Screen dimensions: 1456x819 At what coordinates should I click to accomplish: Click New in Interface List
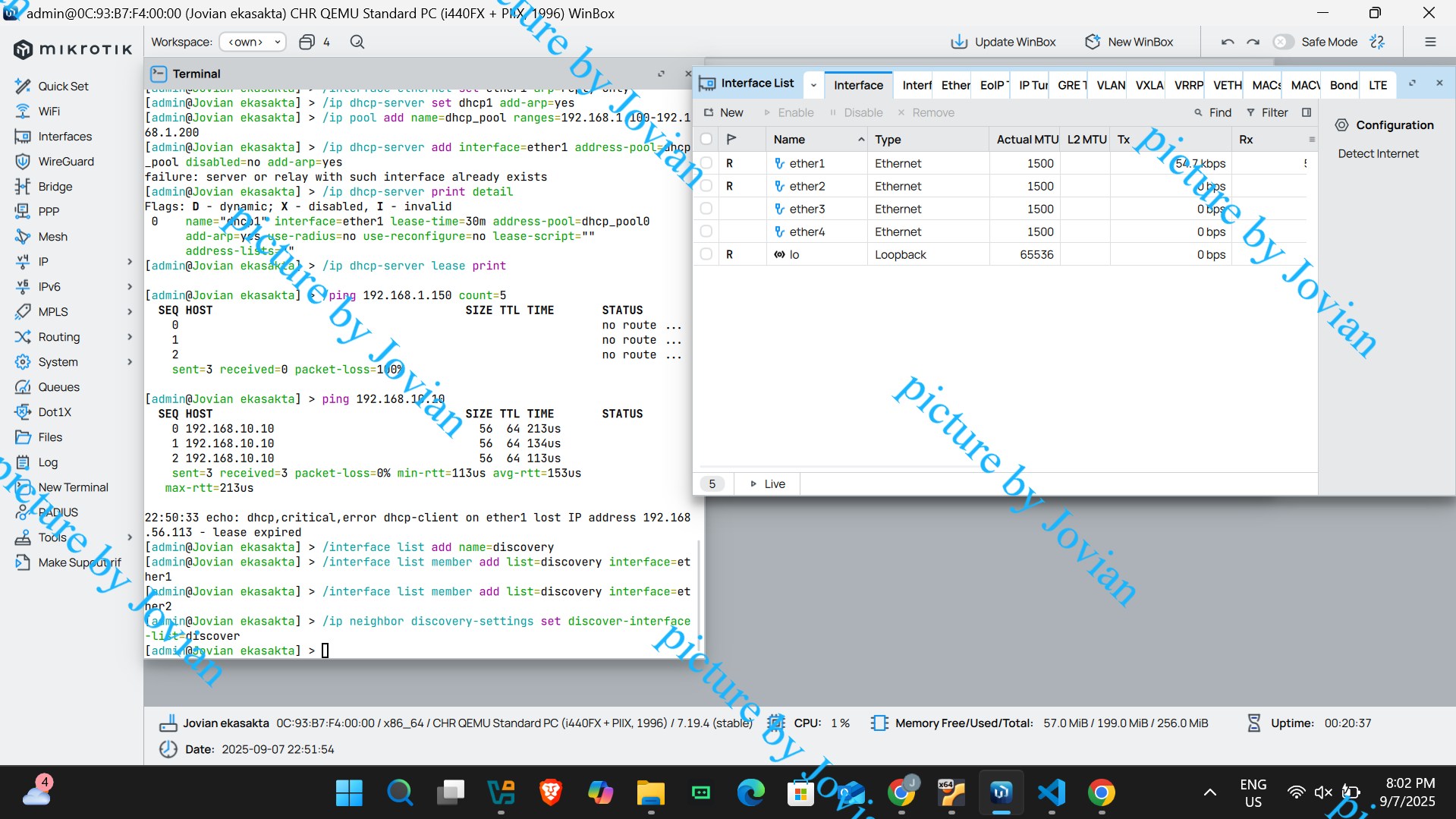(x=724, y=113)
